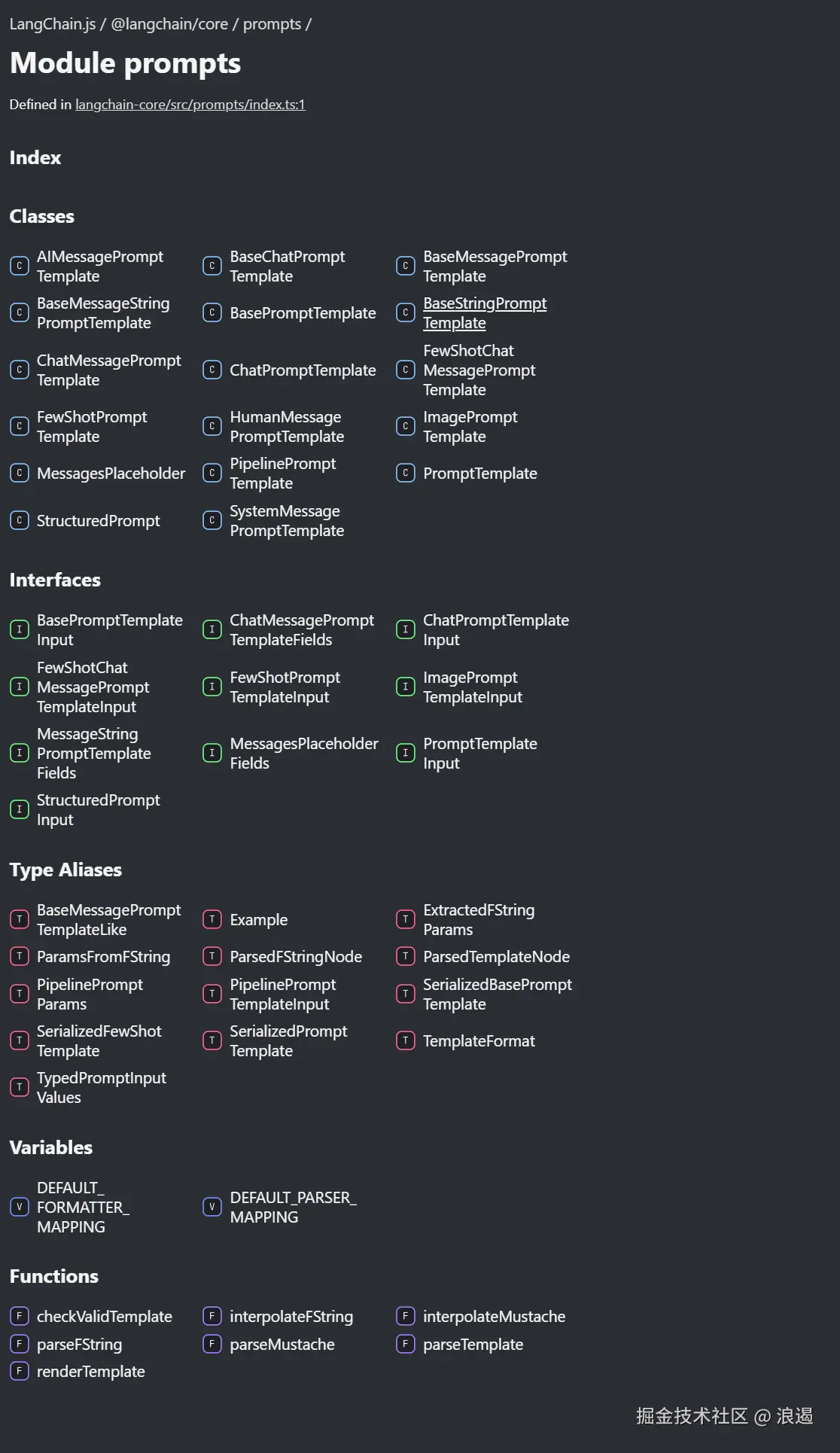The height and width of the screenshot is (1453, 840).
Task: Click the prompts breadcrumb item
Action: click(272, 24)
